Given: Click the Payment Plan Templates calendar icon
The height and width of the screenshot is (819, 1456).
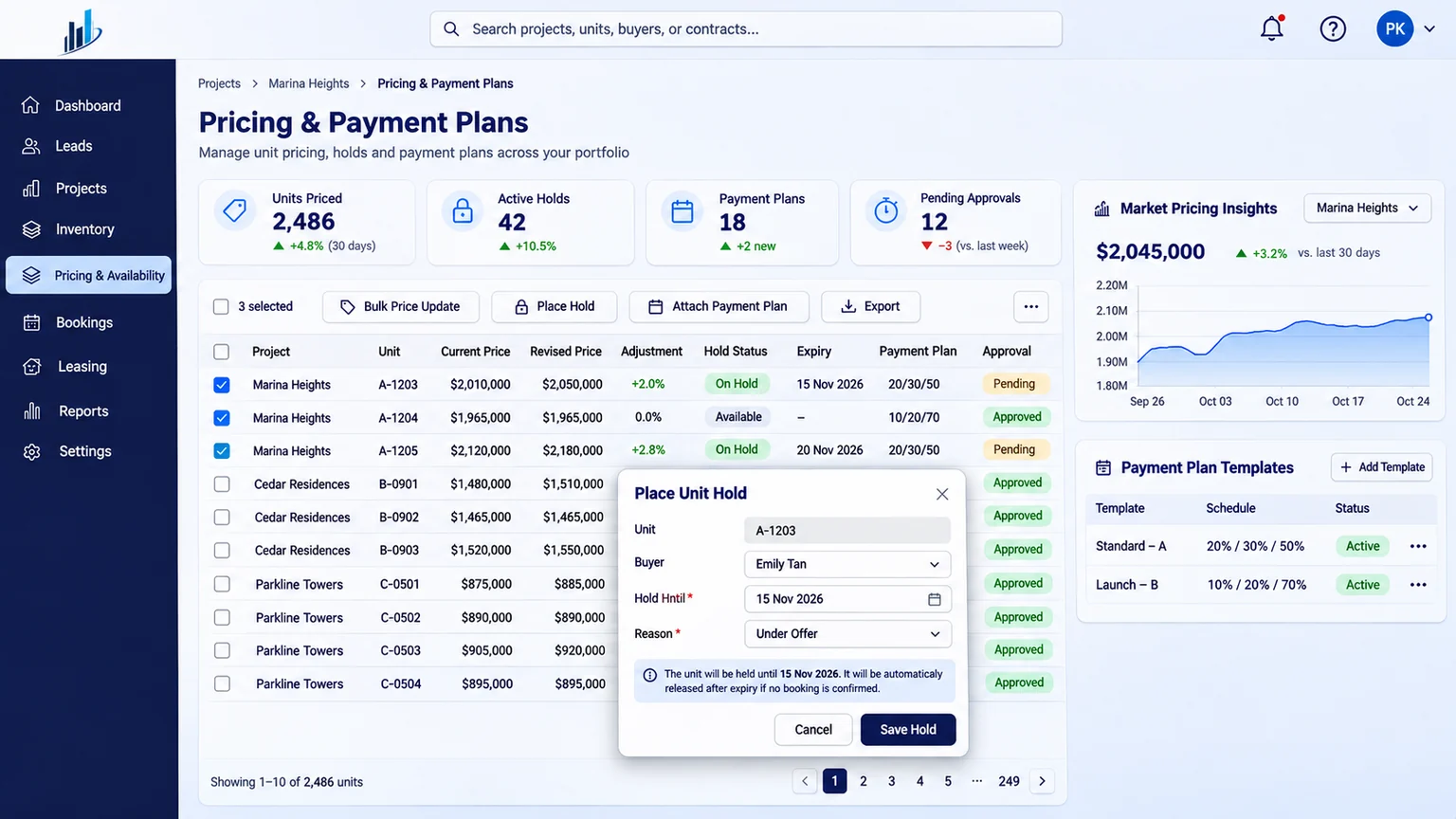Looking at the screenshot, I should pyautogui.click(x=1103, y=467).
